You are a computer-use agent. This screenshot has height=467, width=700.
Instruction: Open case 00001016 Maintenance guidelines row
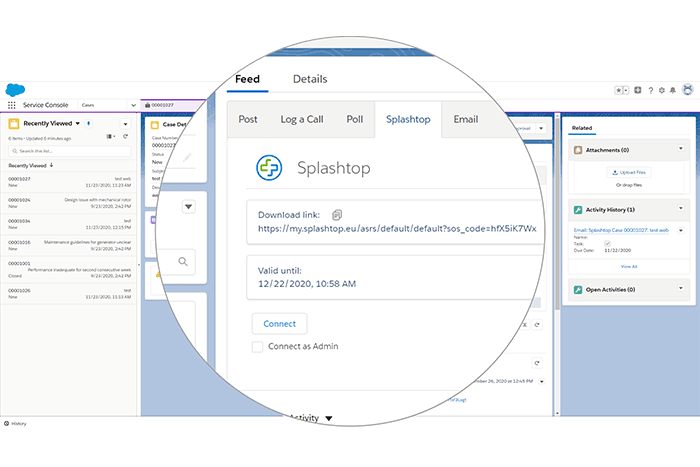click(x=69, y=246)
